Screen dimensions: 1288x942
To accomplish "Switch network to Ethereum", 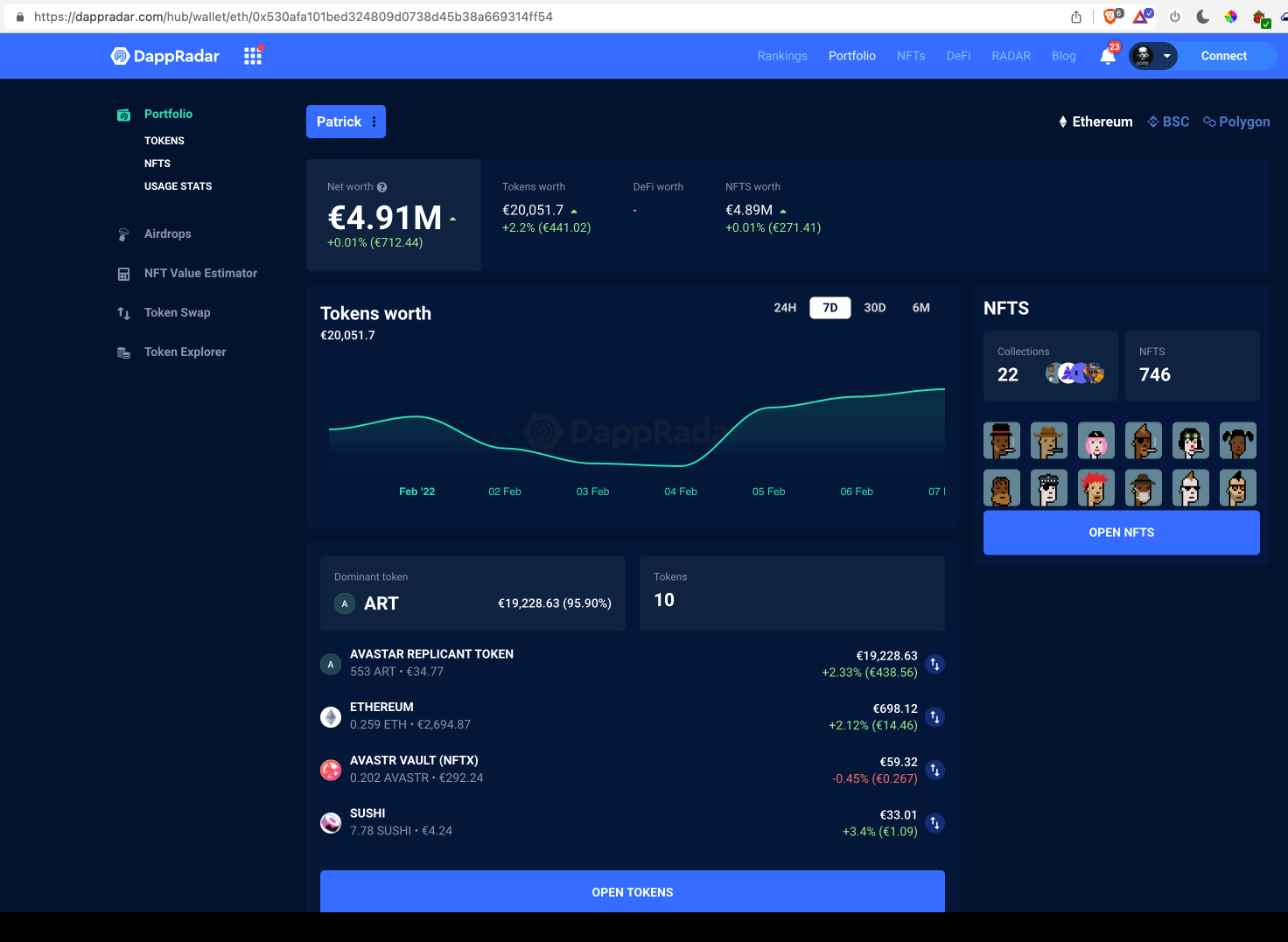I will [1095, 122].
